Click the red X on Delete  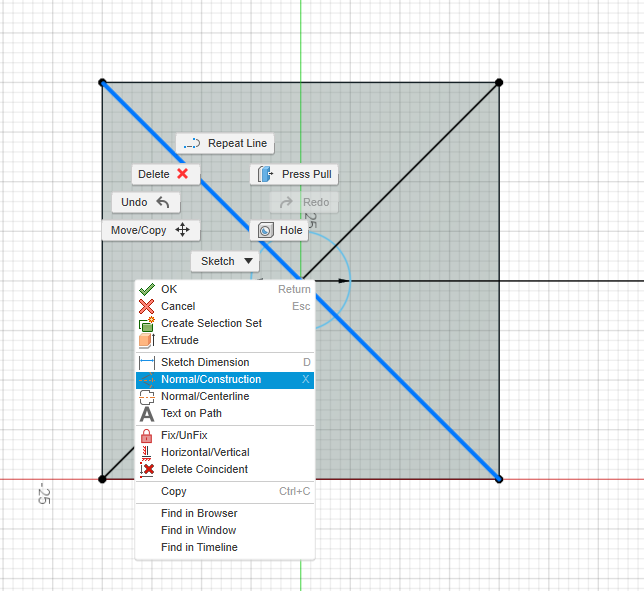click(183, 174)
